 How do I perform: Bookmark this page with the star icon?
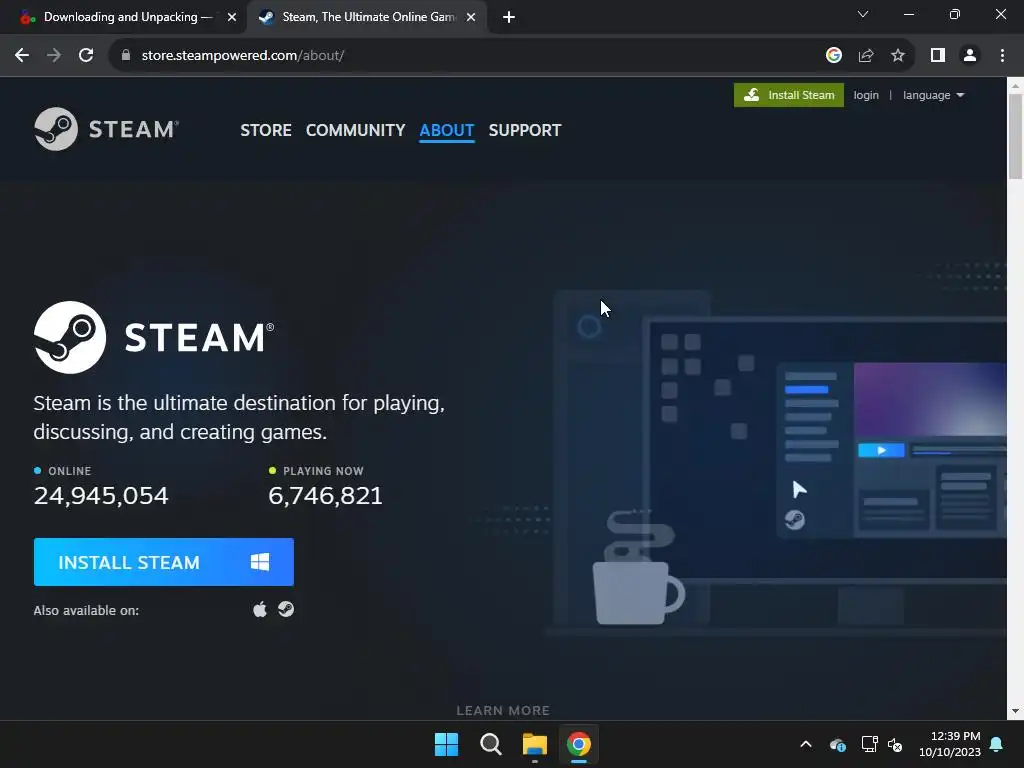pyautogui.click(x=898, y=56)
